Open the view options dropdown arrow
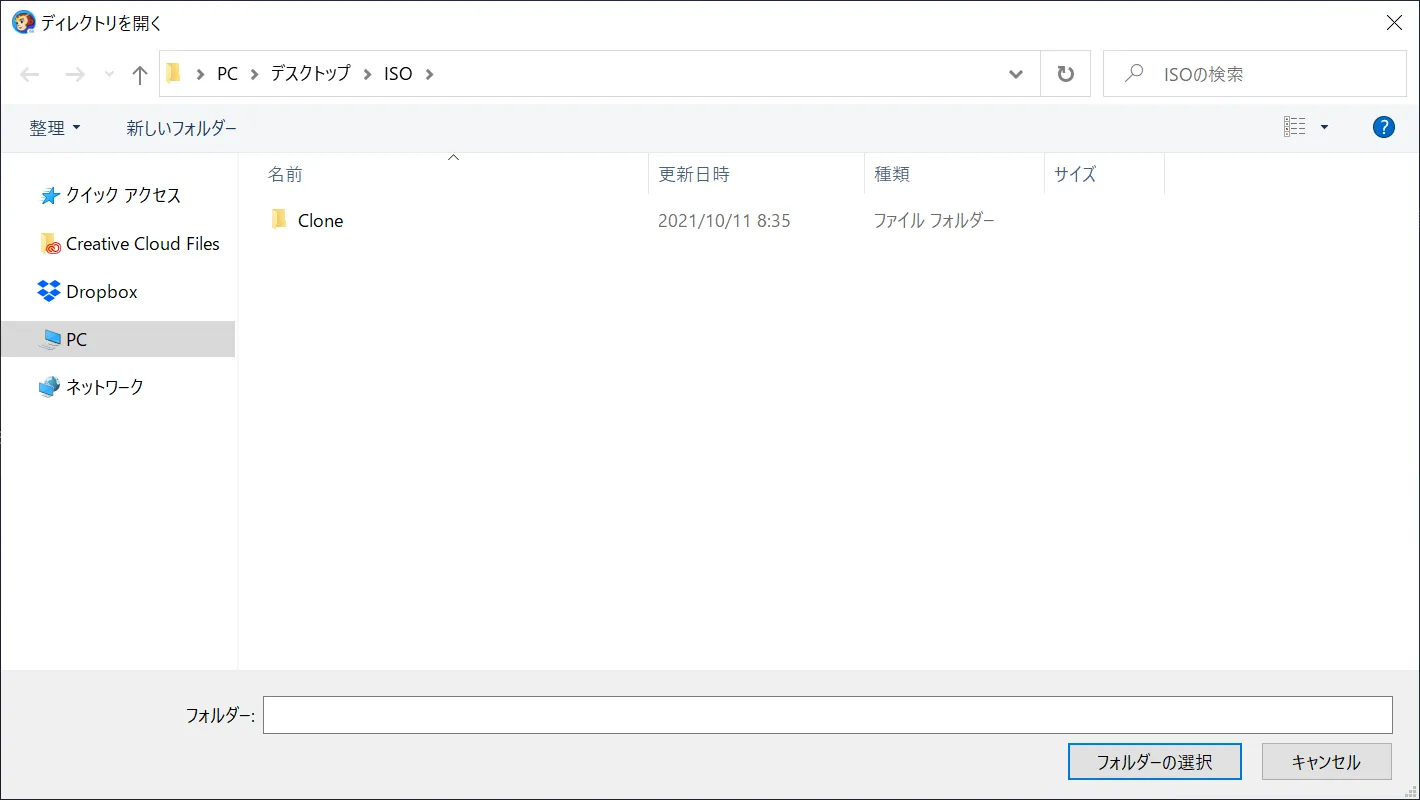Screen dimensions: 1420x800 click(x=1325, y=128)
